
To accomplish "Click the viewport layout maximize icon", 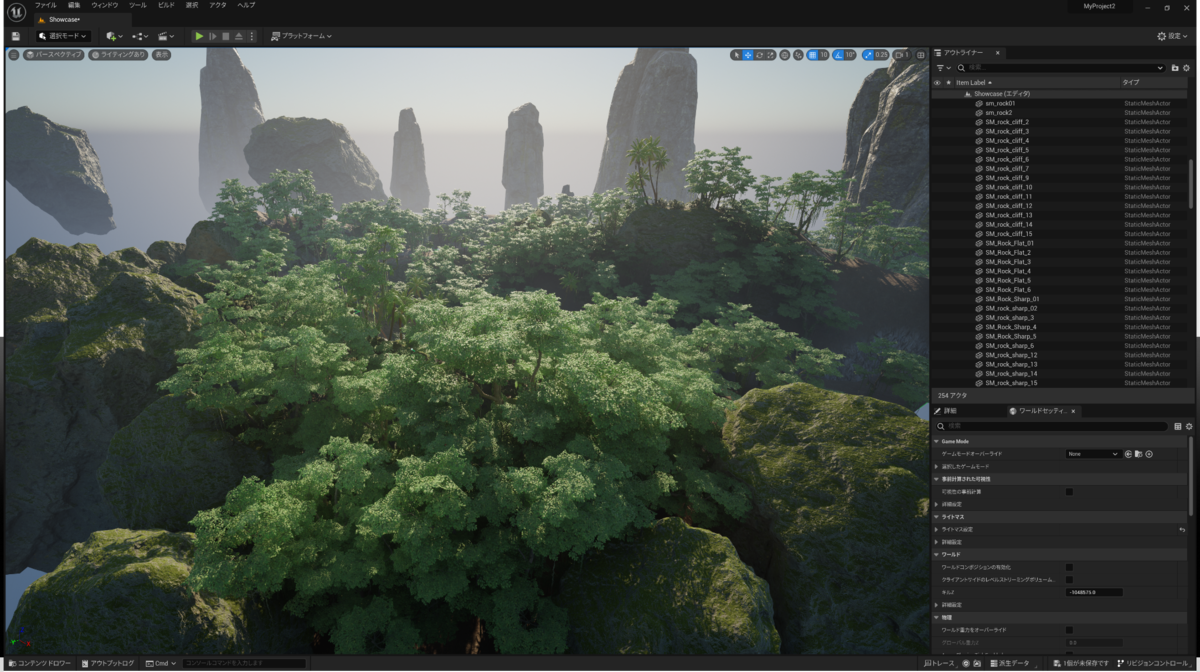I will click(921, 55).
